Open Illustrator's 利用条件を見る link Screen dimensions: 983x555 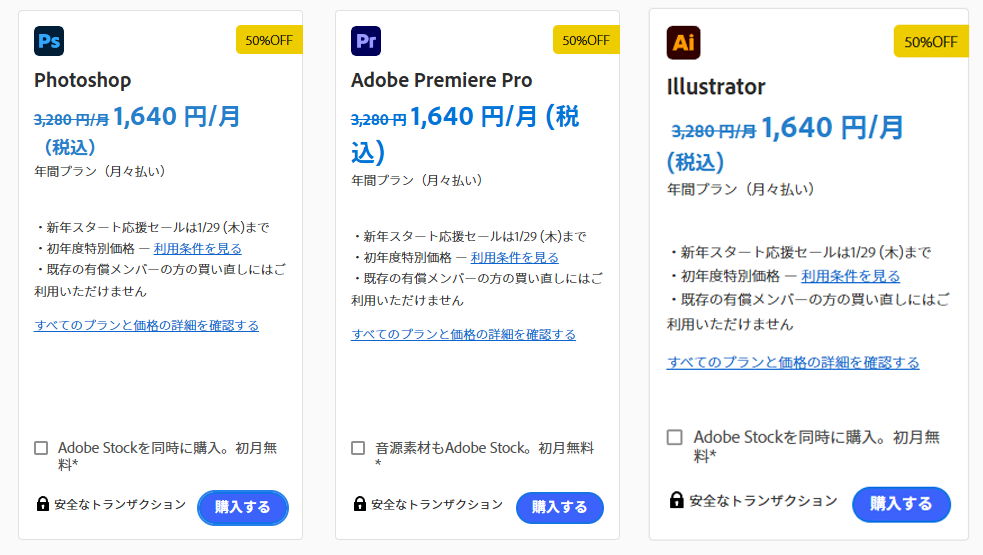(850, 276)
